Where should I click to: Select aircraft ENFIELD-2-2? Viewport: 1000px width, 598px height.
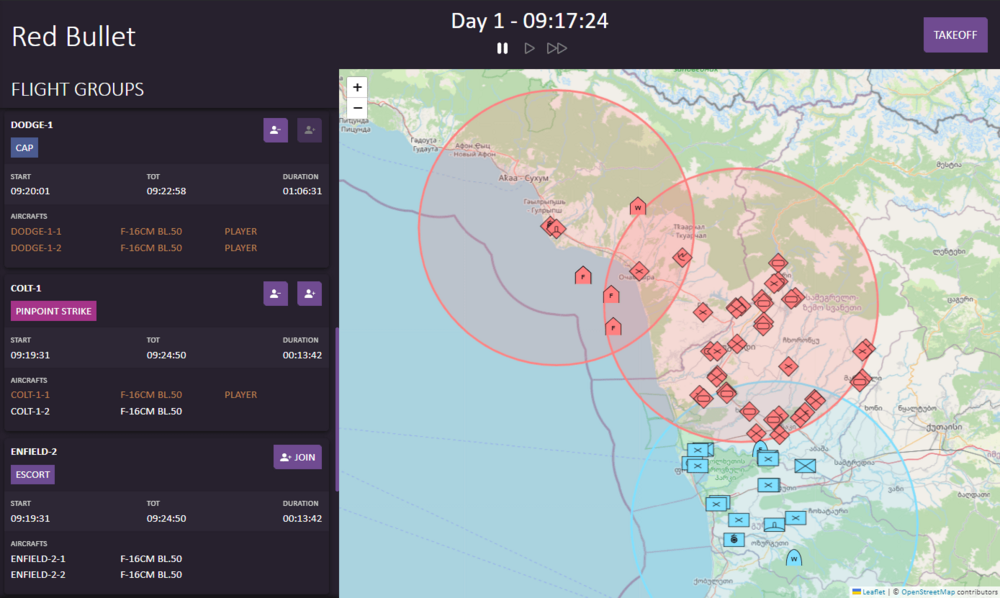38,574
